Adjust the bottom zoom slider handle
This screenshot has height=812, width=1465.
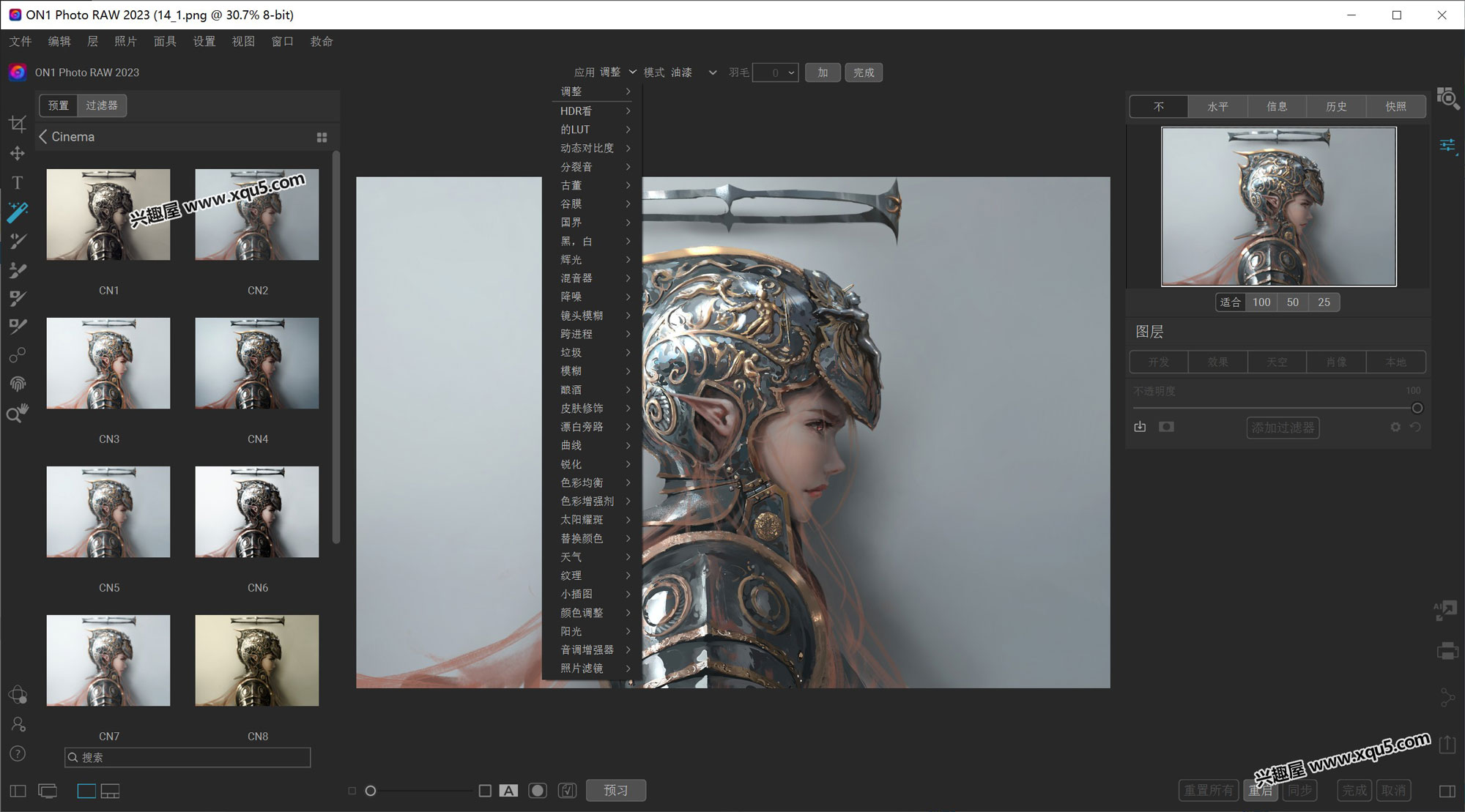(371, 791)
